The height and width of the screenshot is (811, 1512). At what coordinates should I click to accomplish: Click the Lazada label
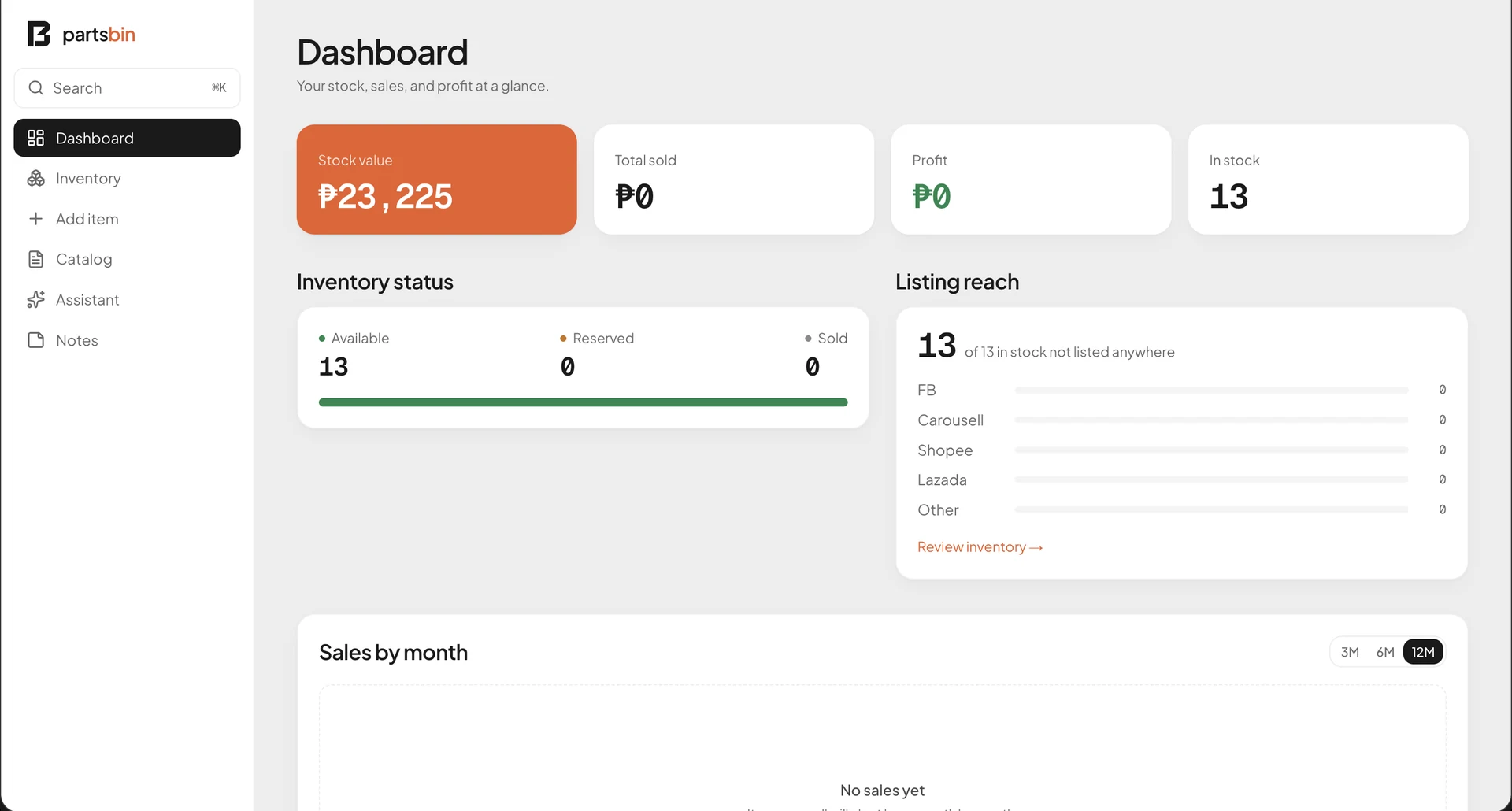[942, 480]
